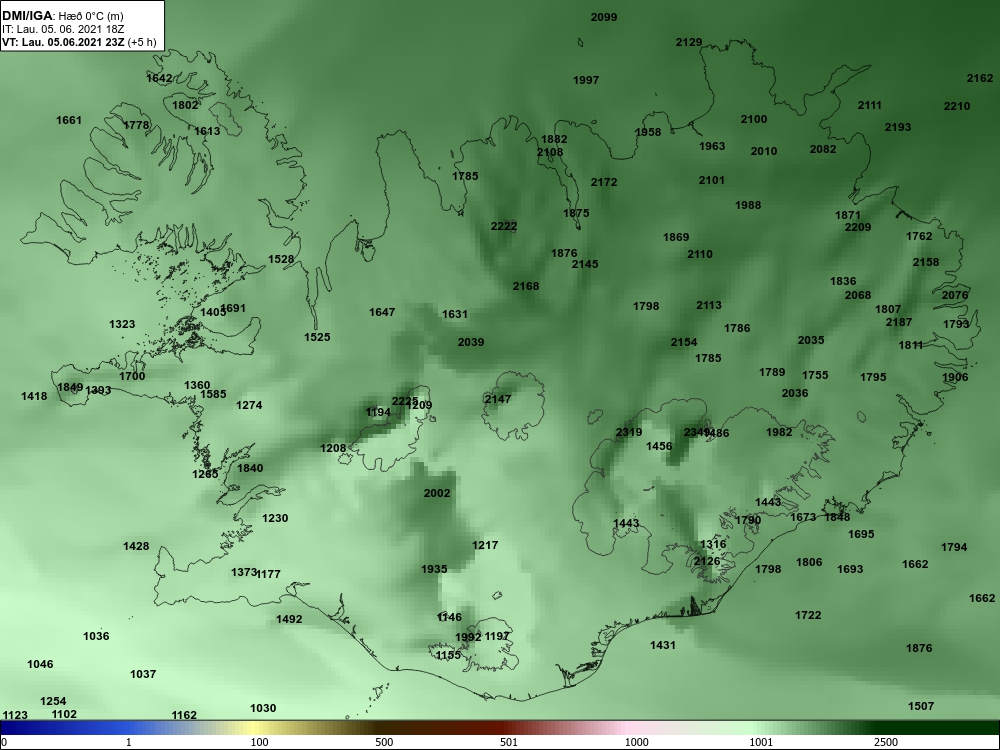Click the map value 2172

604,182
